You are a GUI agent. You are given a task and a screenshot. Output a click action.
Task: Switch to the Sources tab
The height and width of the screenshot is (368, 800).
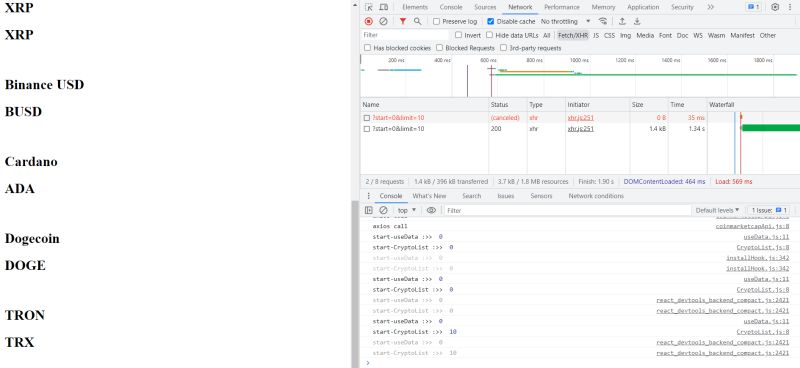click(x=485, y=7)
